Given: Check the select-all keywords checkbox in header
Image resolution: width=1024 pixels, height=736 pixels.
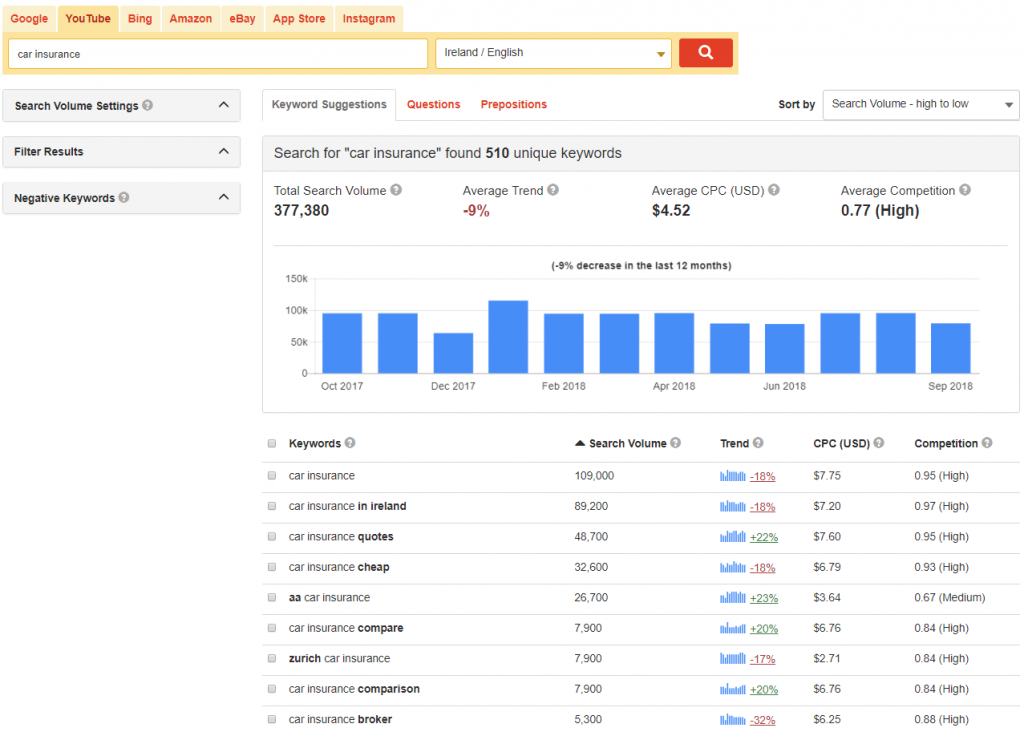Looking at the screenshot, I should 271,443.
